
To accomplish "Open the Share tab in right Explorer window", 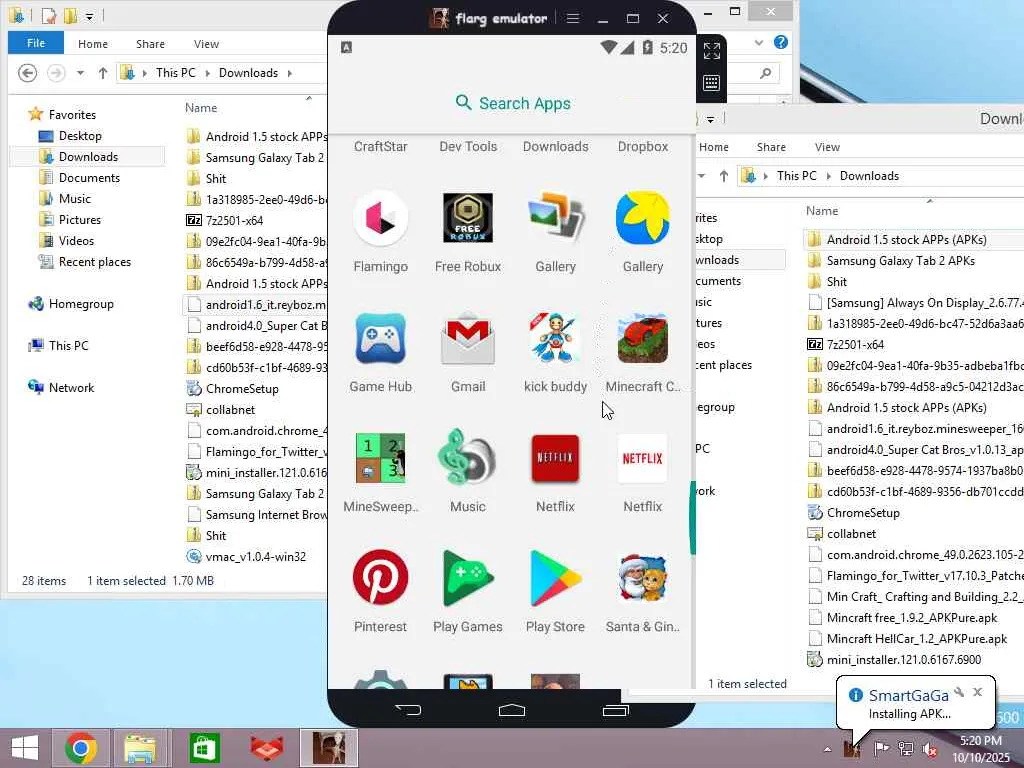I will click(771, 147).
